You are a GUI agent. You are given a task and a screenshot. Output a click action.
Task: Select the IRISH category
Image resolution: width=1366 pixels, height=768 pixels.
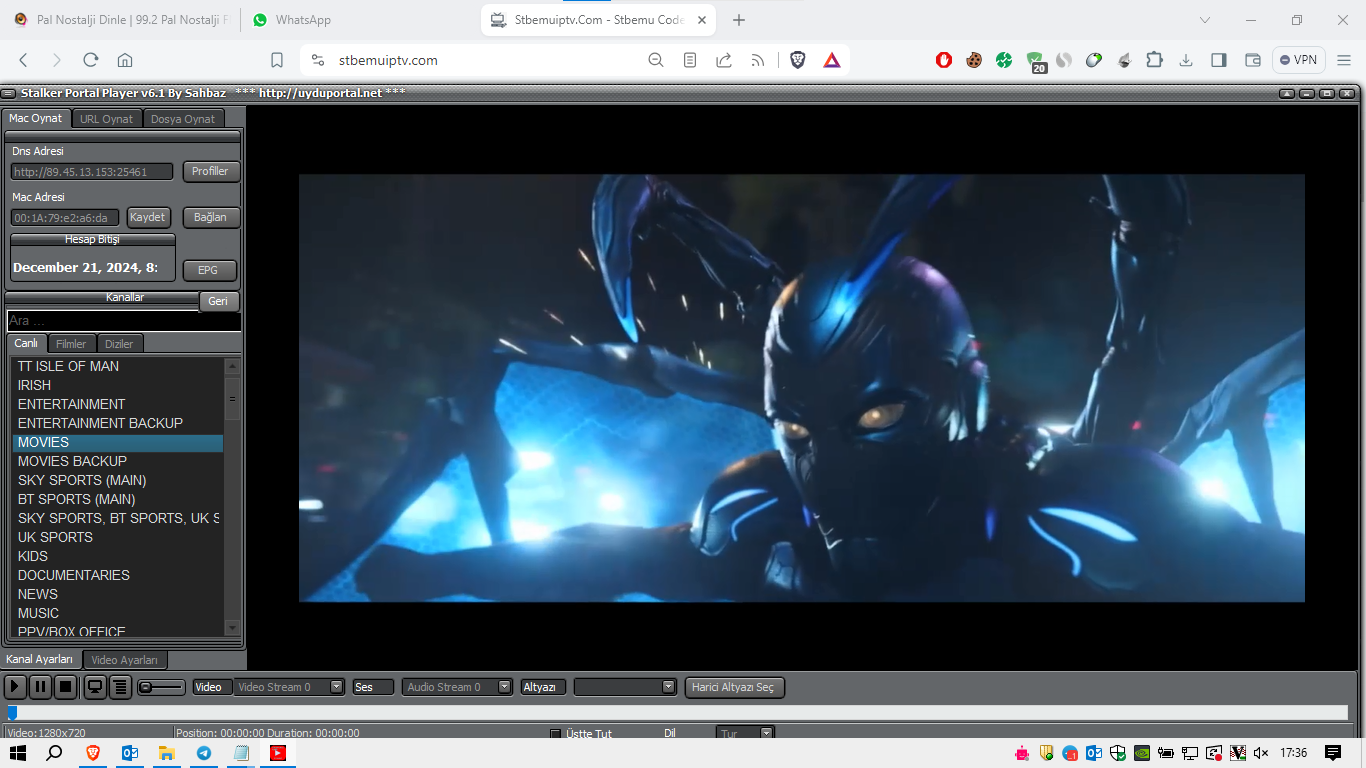pyautogui.click(x=118, y=385)
